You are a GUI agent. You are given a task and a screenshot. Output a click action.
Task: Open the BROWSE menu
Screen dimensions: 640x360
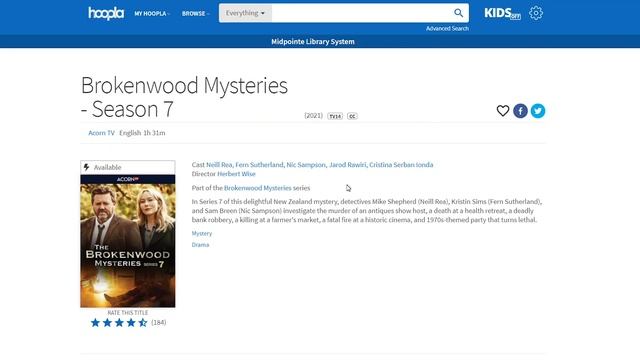tap(196, 13)
